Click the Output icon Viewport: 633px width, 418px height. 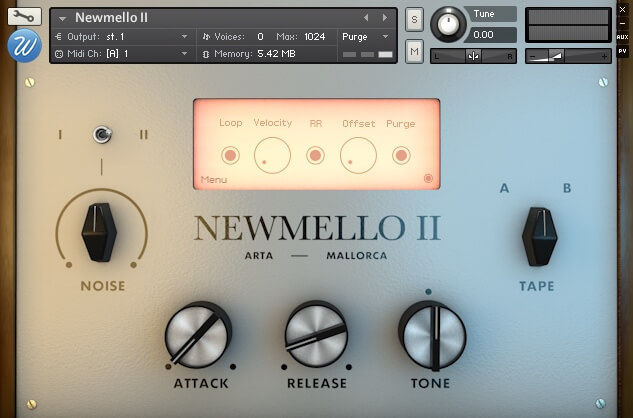click(59, 37)
